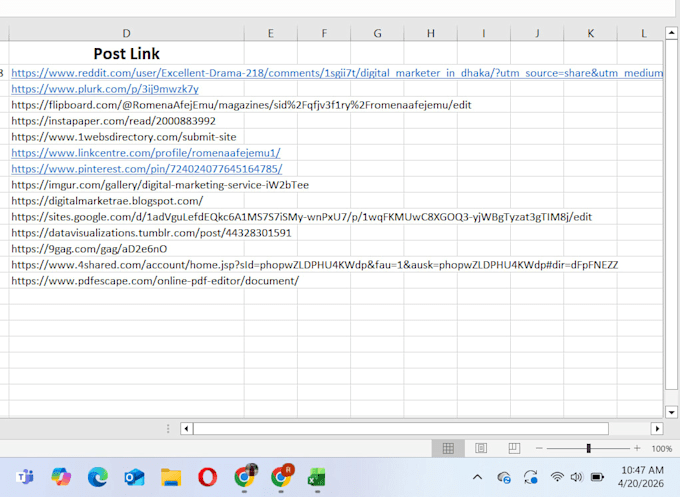Open Wi-Fi network settings icon

click(x=557, y=477)
